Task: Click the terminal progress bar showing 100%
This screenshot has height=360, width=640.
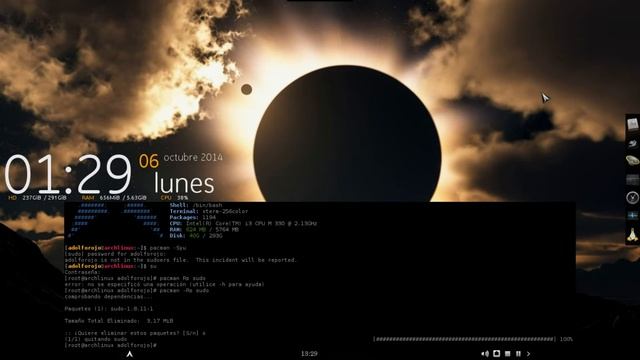Action: [x=473, y=339]
